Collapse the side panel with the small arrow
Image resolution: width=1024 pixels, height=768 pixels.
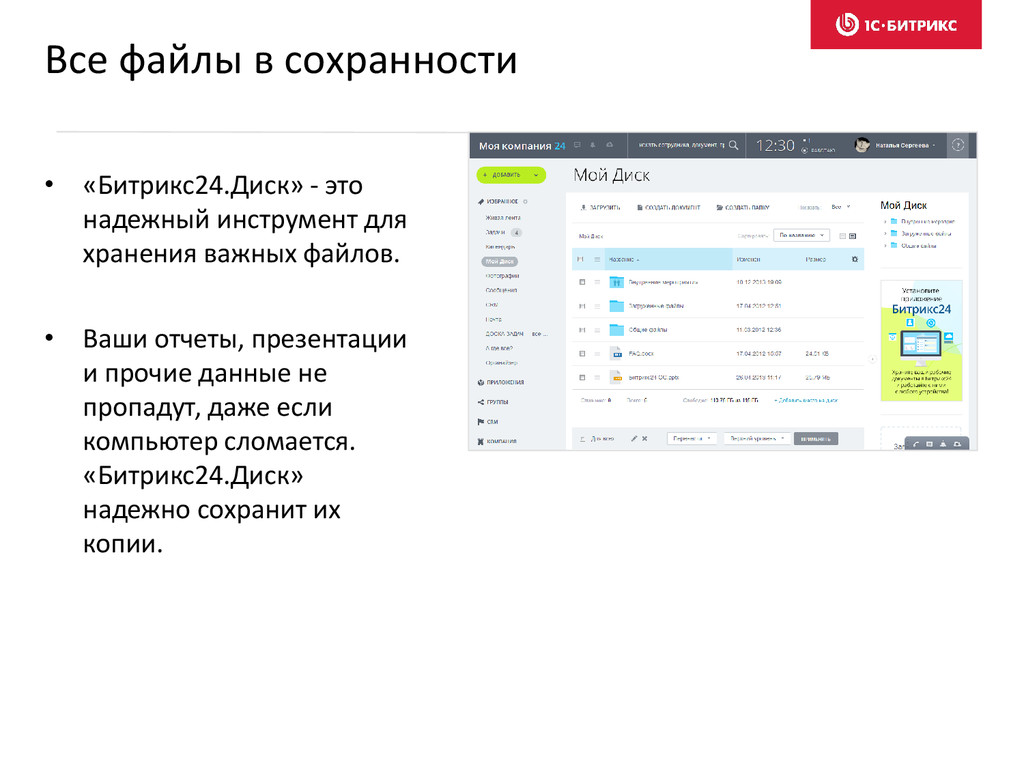tap(872, 359)
